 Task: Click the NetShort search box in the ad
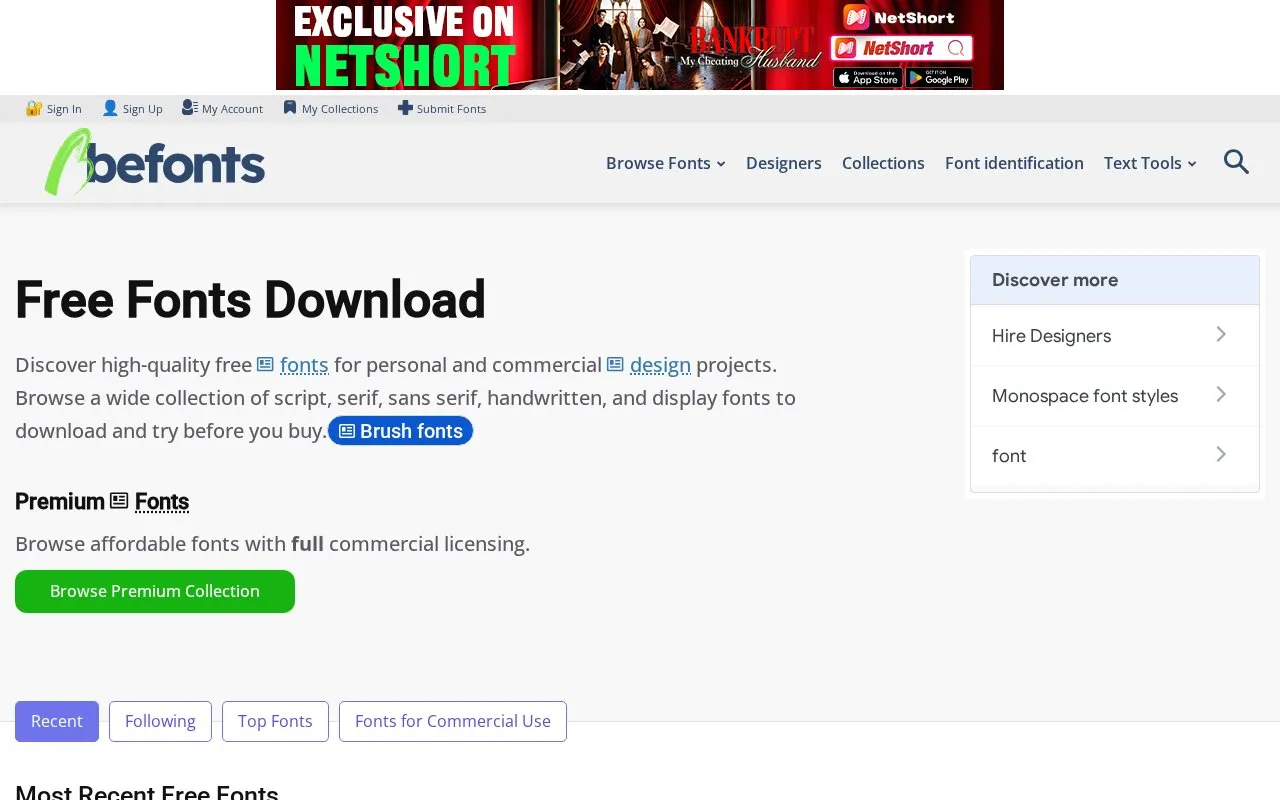[x=902, y=47]
